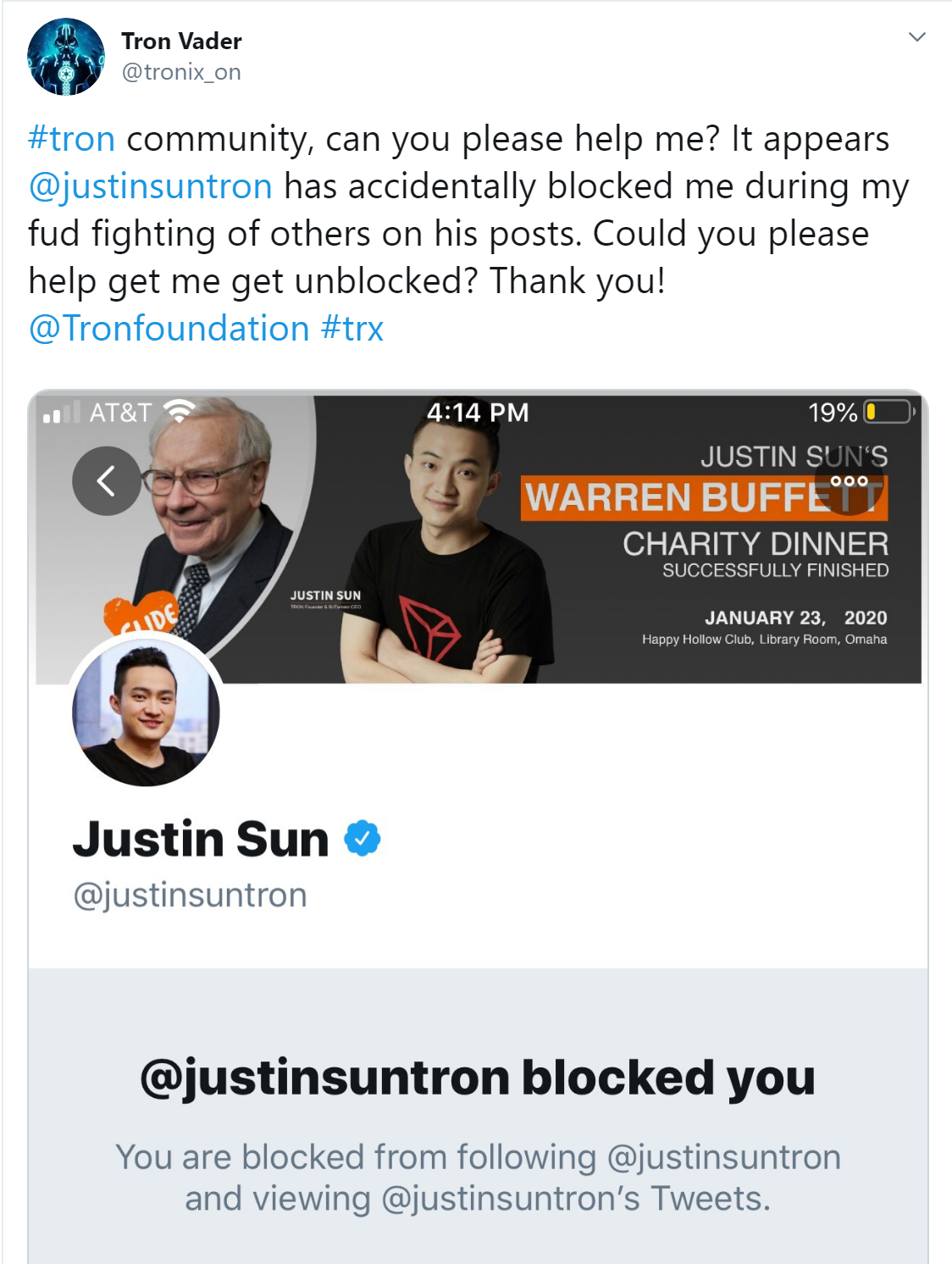Click the Wi-Fi status icon

pos(179,412)
